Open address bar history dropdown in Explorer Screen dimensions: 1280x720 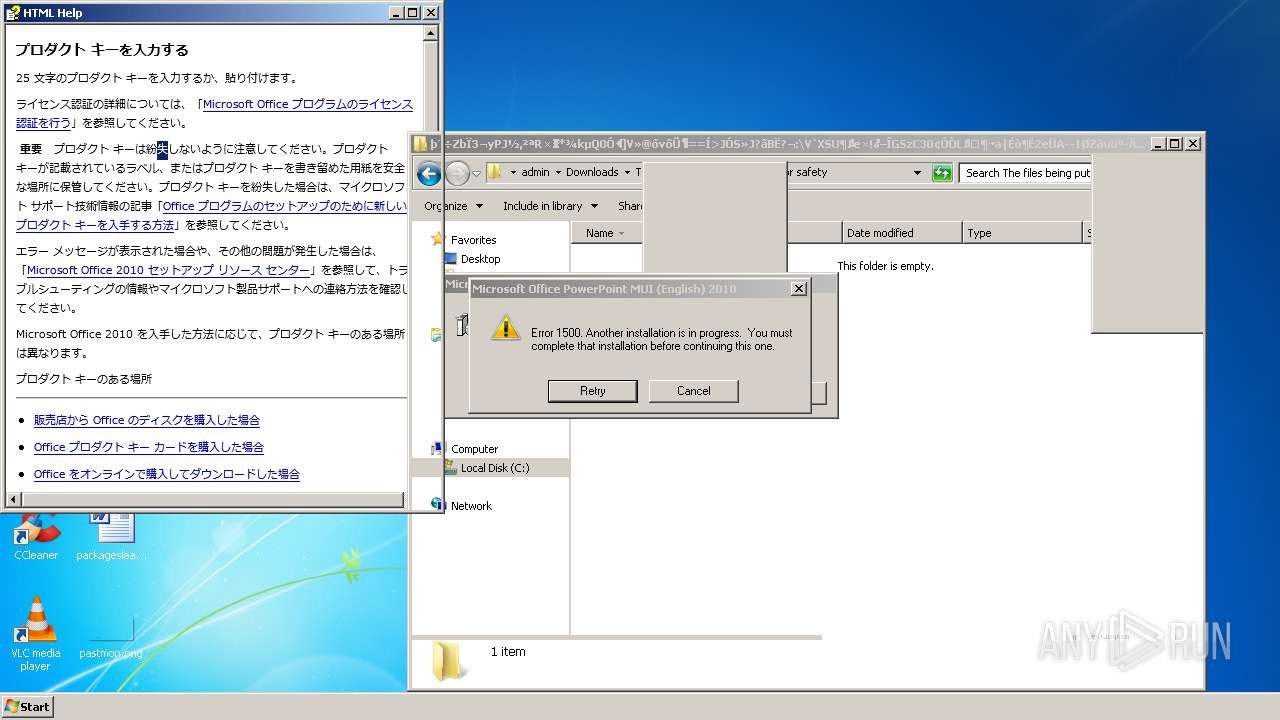[x=917, y=173]
